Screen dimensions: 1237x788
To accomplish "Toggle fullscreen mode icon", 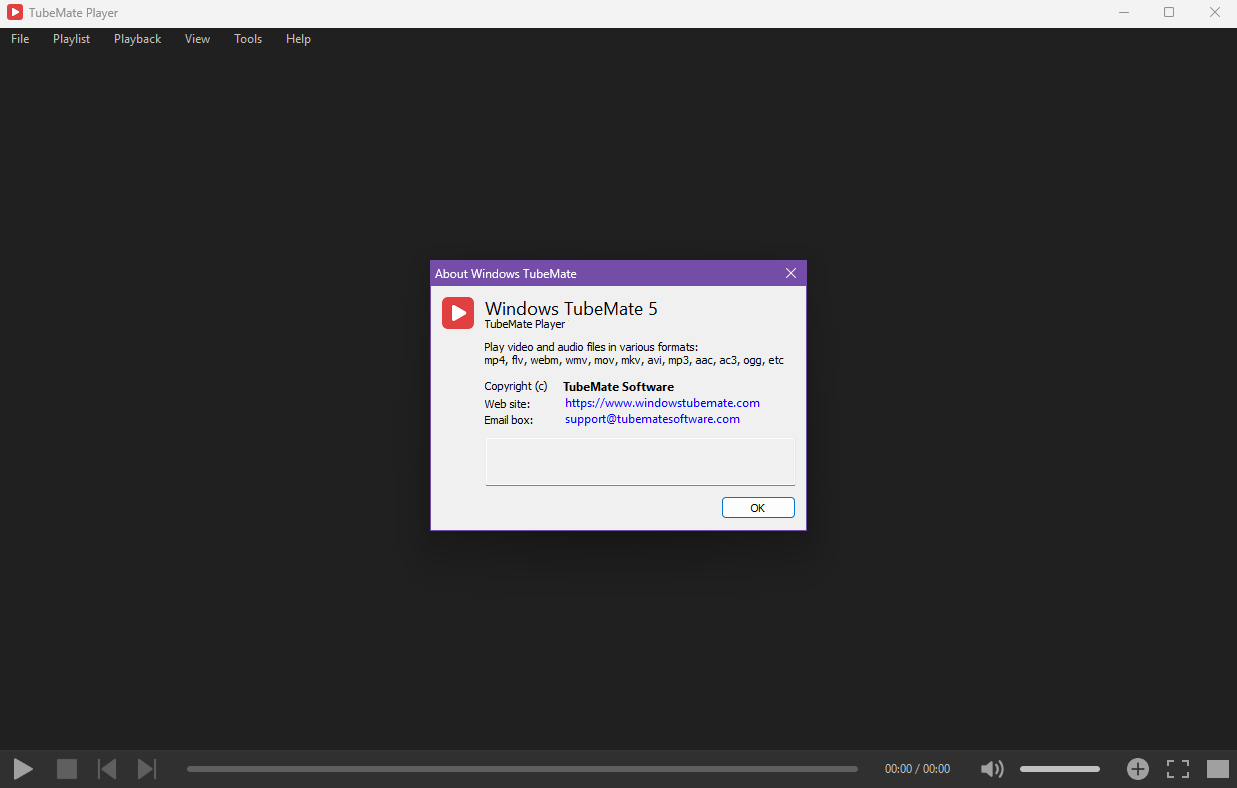I will 1178,769.
